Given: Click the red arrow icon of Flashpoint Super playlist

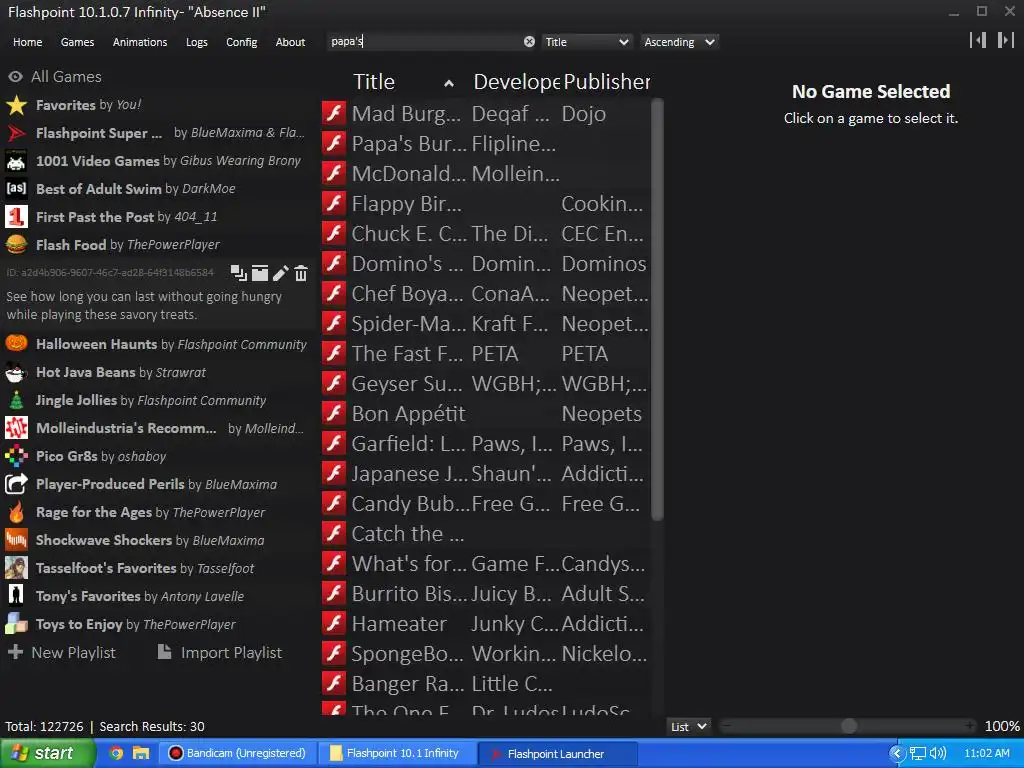Looking at the screenshot, I should click(16, 133).
